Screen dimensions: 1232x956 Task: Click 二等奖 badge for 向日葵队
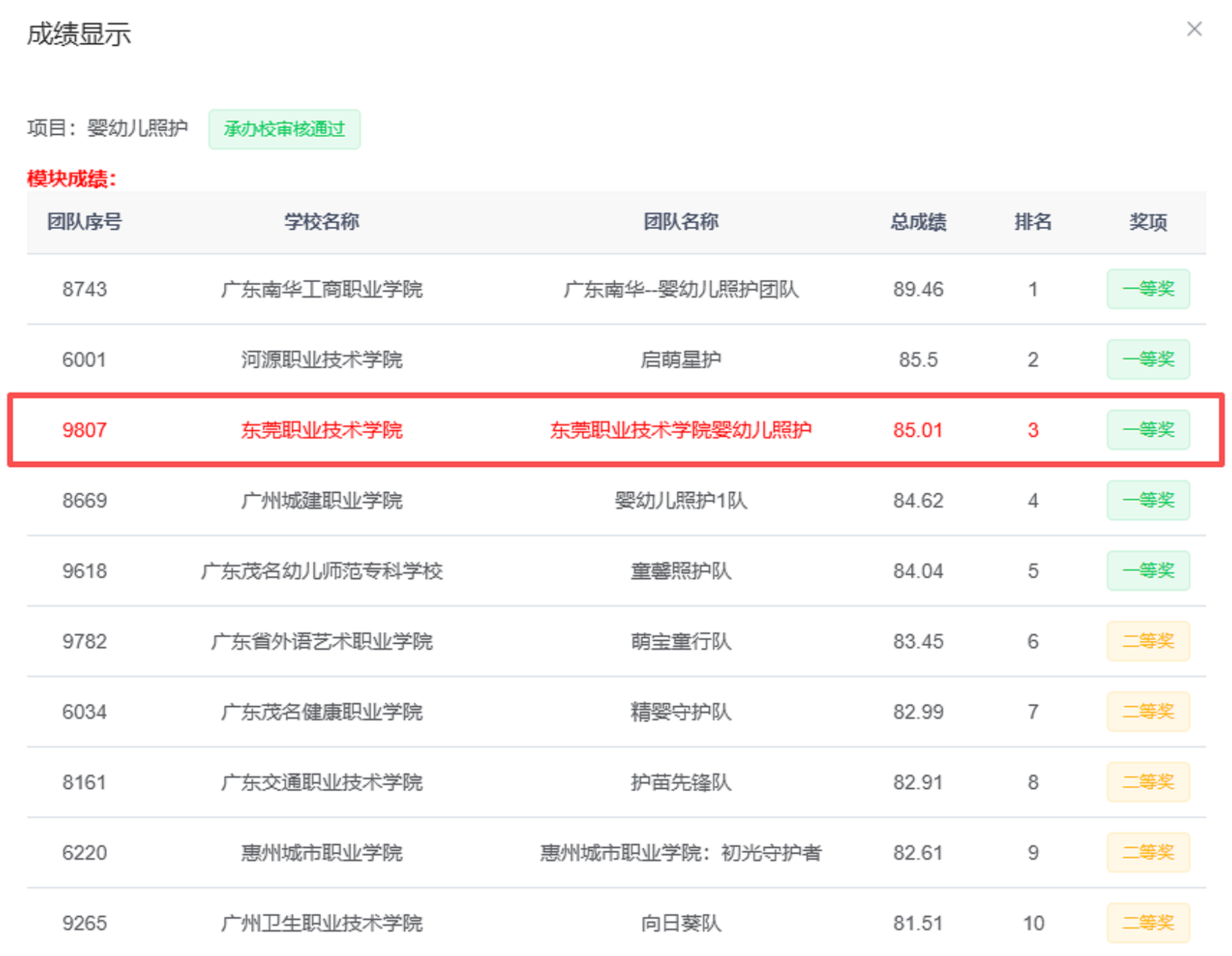coord(1147,922)
